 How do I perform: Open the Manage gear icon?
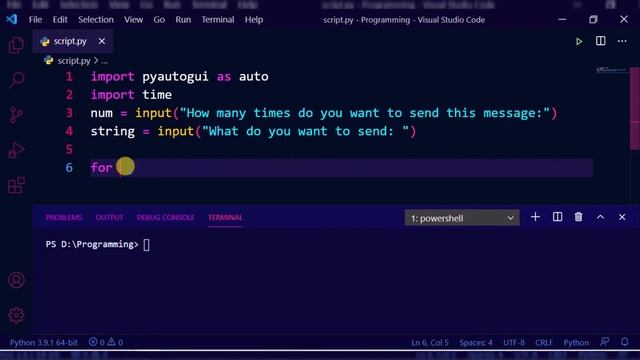pos(16,315)
